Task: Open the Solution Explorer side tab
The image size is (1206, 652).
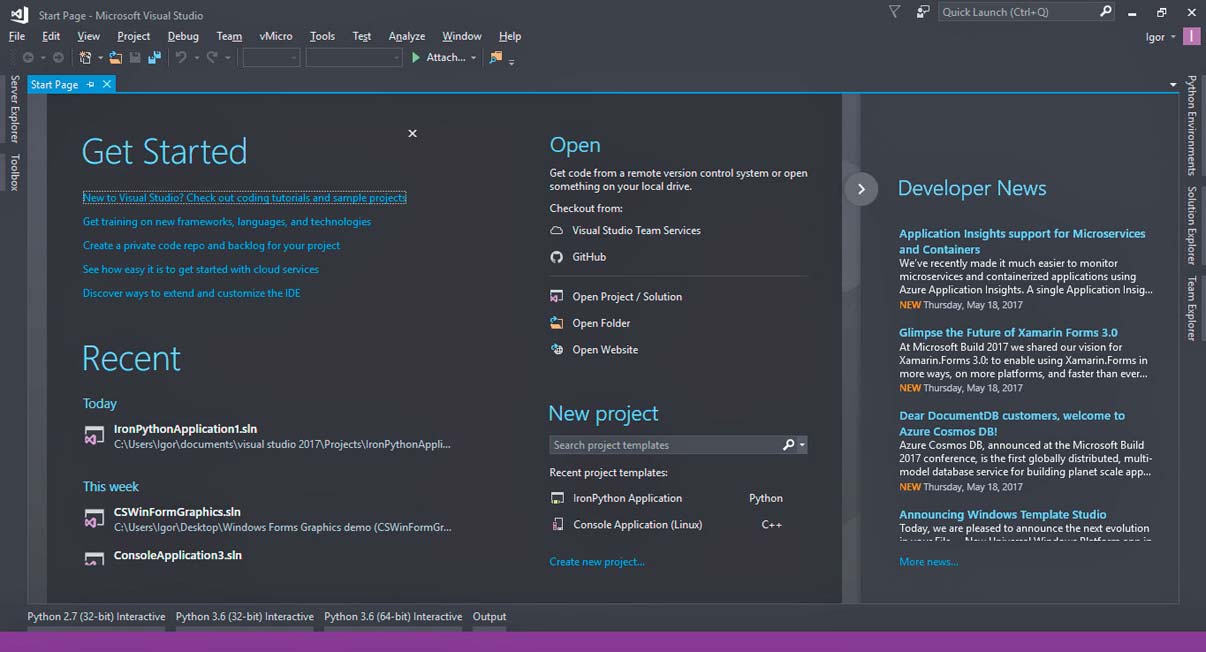Action: click(1191, 226)
